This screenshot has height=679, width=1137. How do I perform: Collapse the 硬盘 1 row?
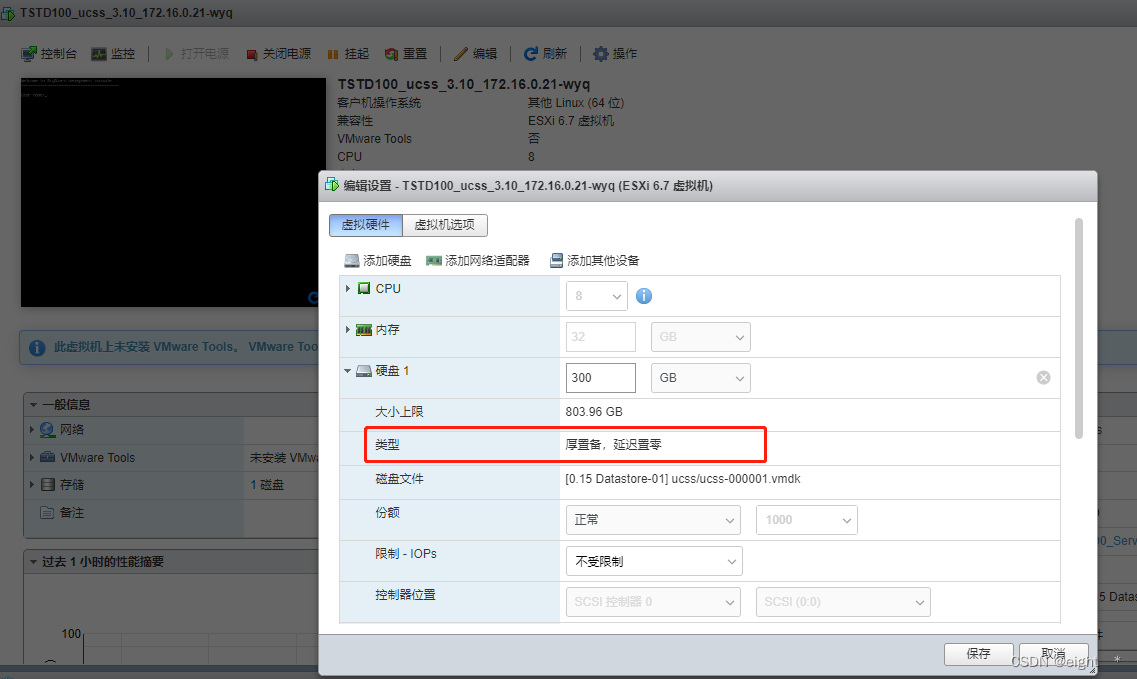point(348,371)
